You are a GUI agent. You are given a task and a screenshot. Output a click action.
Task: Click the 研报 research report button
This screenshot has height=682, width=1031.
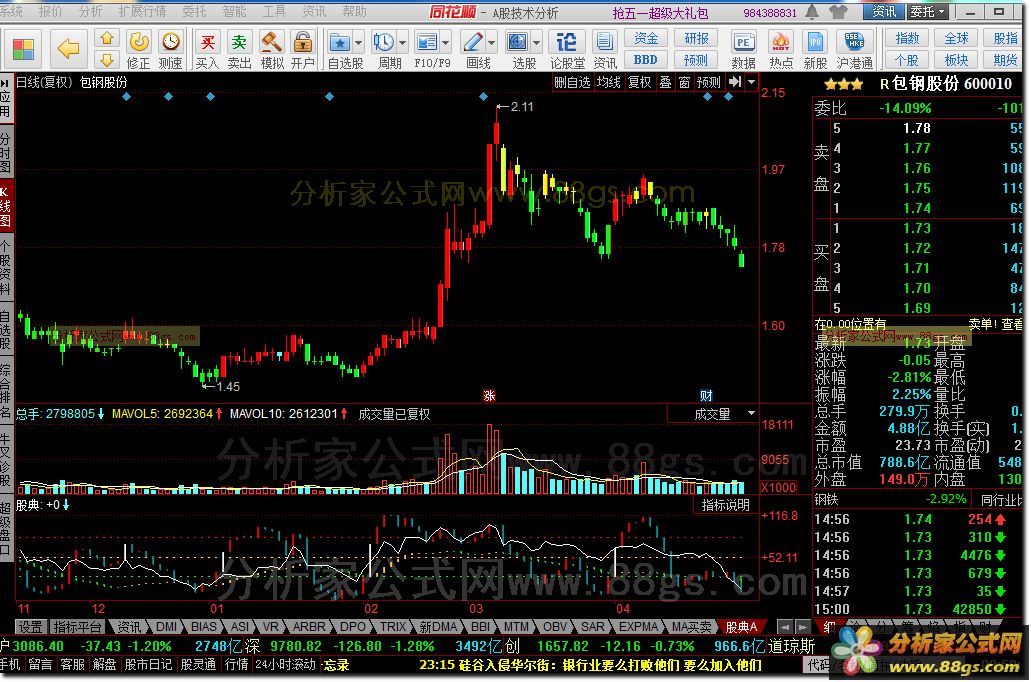[x=696, y=38]
